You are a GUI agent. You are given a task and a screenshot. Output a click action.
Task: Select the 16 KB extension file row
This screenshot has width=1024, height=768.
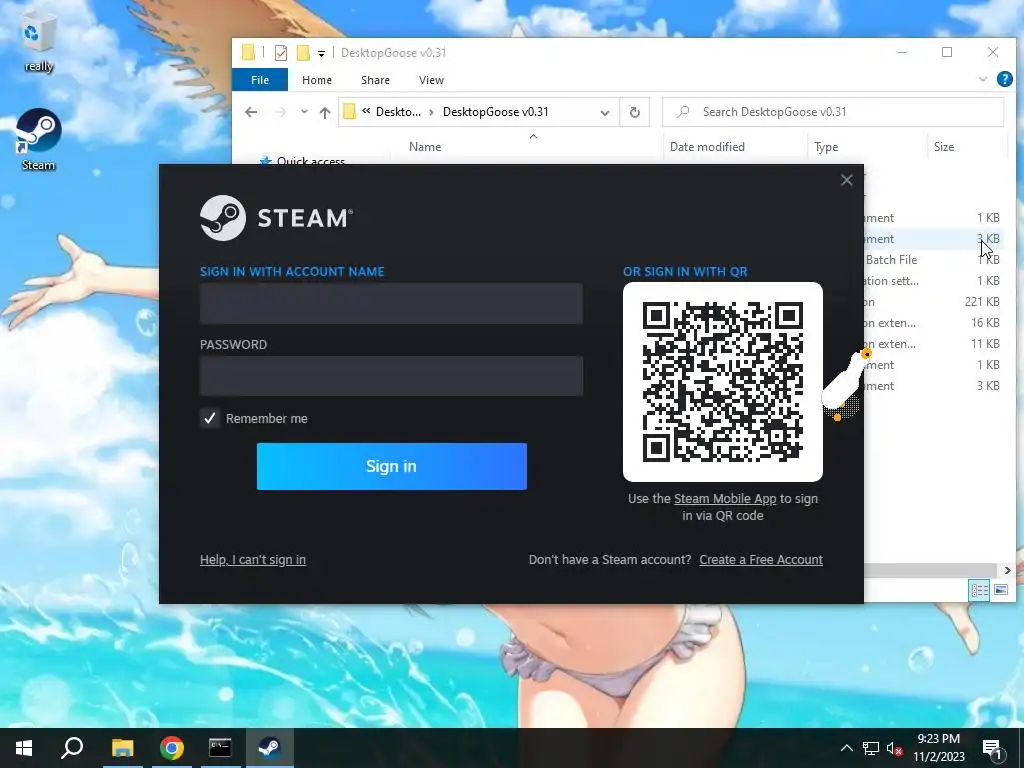(x=933, y=323)
